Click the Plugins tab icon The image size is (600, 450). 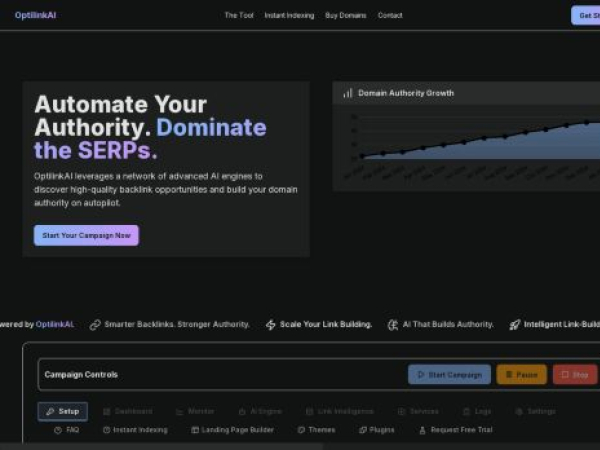[363, 430]
